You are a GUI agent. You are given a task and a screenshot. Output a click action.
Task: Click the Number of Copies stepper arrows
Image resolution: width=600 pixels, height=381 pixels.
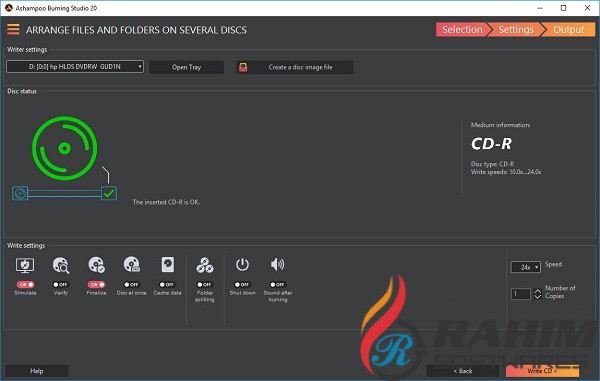[x=537, y=294]
